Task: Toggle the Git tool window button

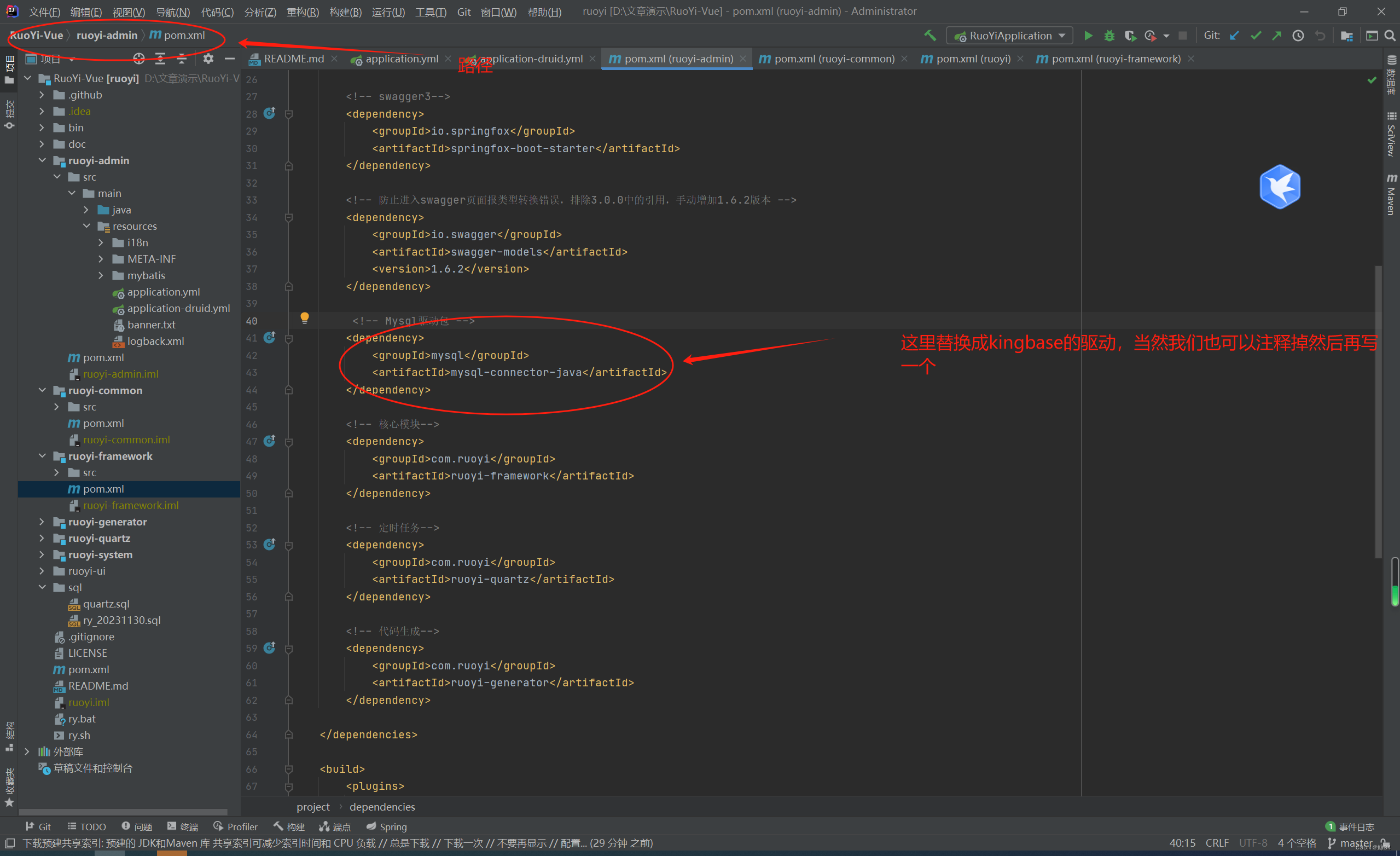Action: 39,826
